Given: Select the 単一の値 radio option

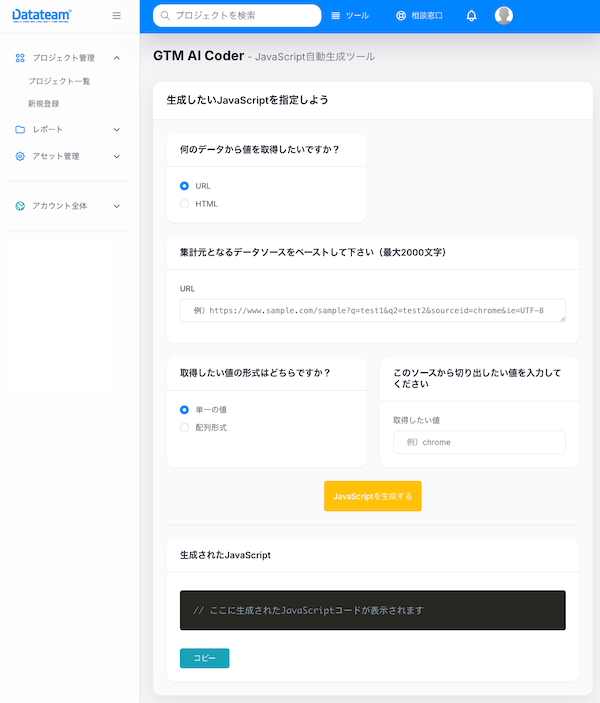Looking at the screenshot, I should pyautogui.click(x=184, y=410).
